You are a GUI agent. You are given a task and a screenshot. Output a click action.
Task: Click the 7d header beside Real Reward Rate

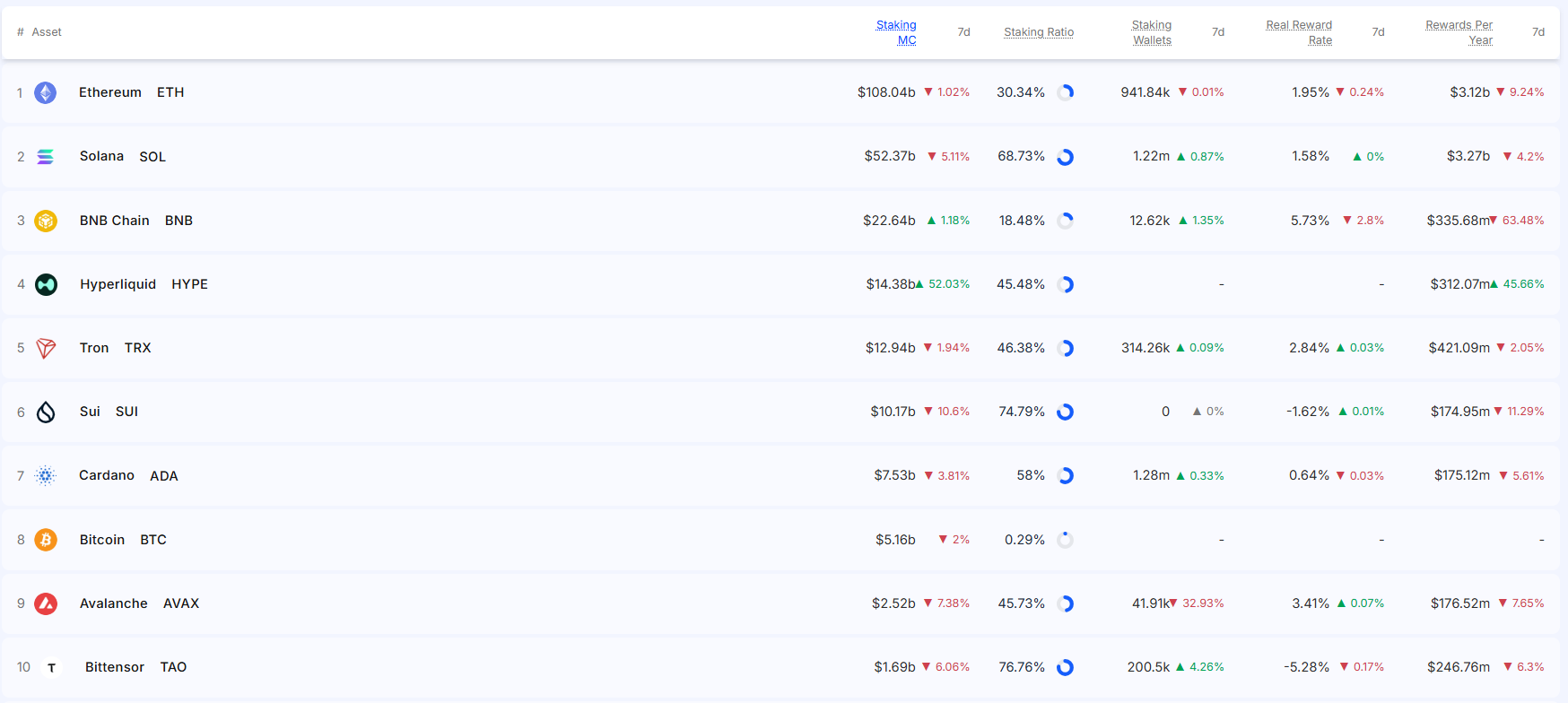(1378, 32)
